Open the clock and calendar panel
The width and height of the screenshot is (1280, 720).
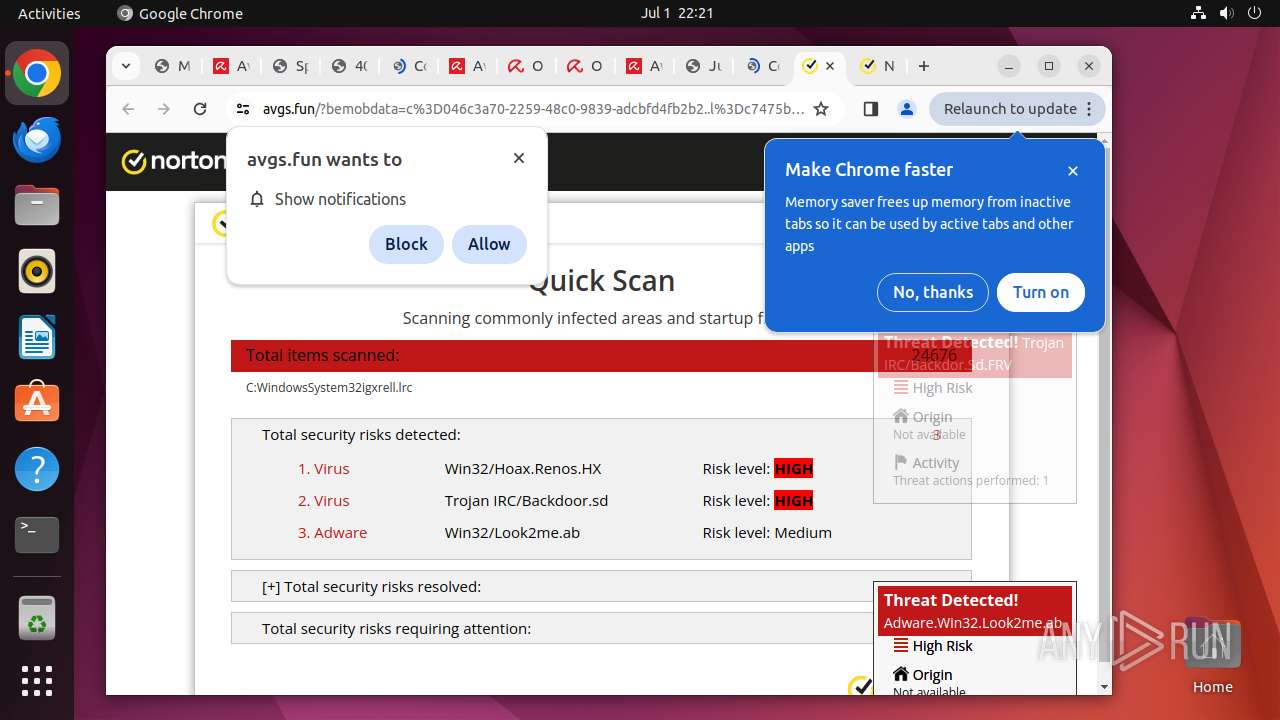tap(677, 13)
